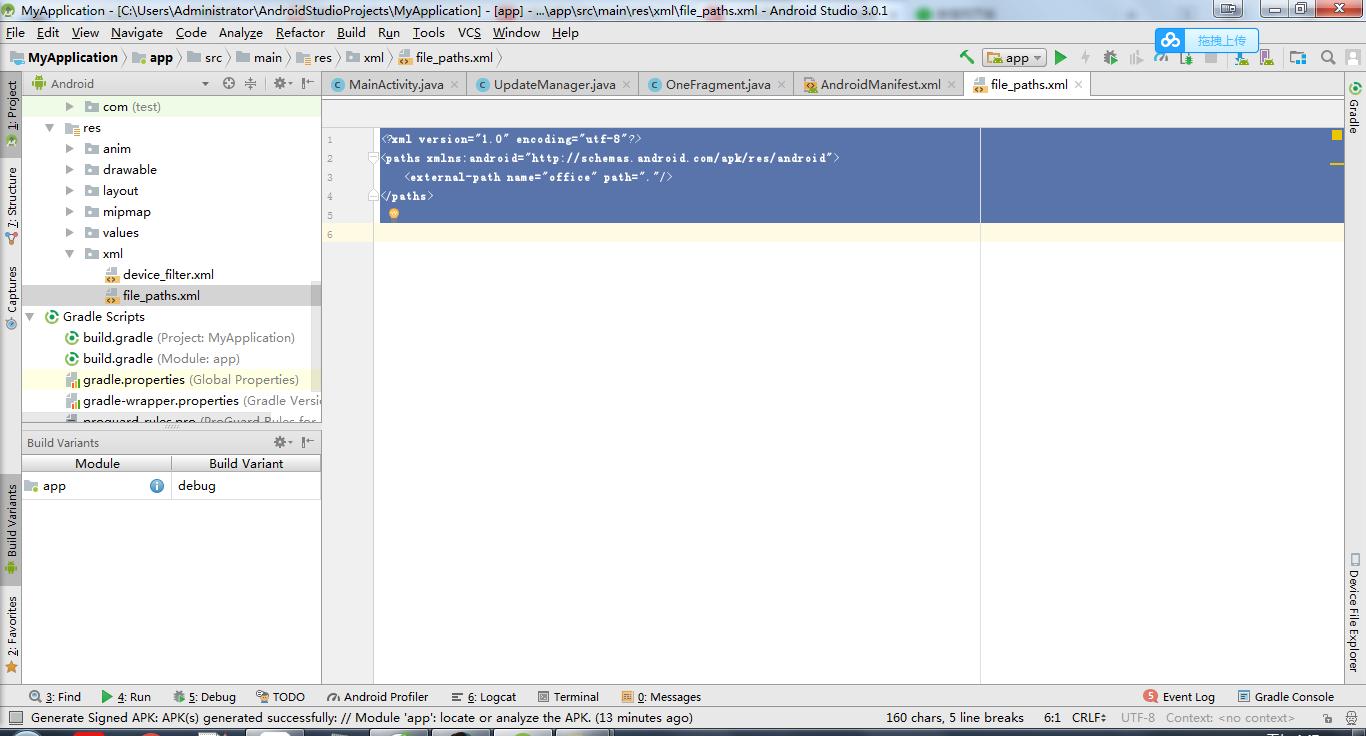Open the Refactor menu

[300, 32]
